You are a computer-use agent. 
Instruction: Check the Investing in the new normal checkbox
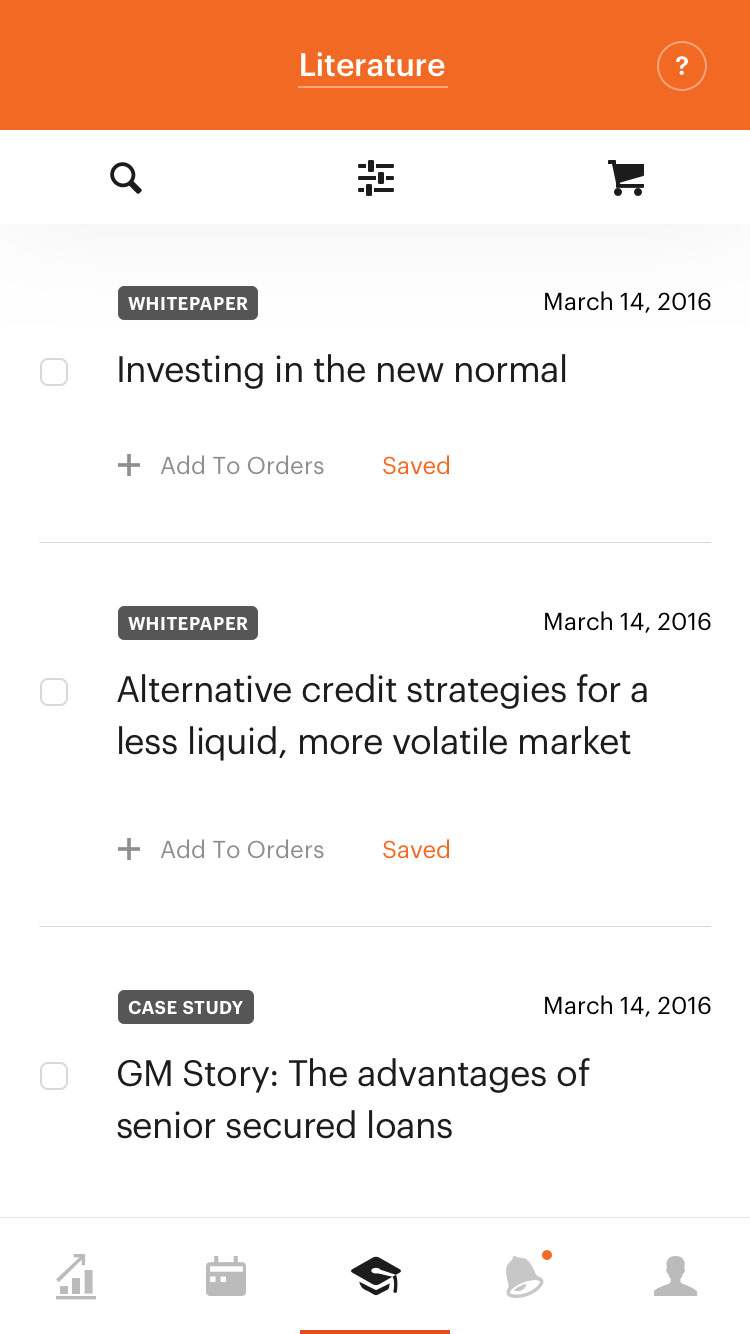(54, 372)
